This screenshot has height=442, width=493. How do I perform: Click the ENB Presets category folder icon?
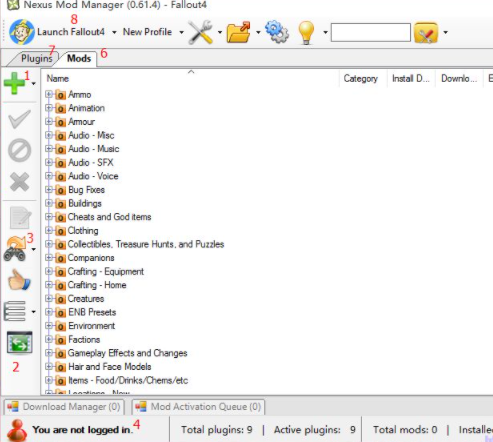60,312
